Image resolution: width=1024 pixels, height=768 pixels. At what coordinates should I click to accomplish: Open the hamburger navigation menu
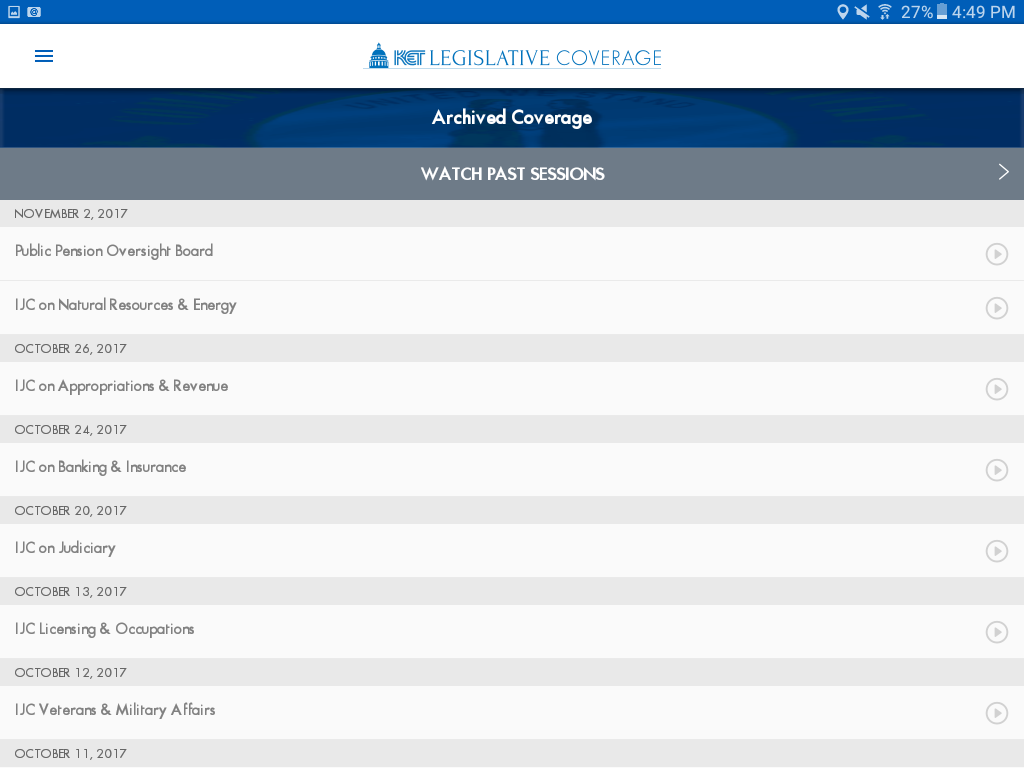click(x=44, y=56)
